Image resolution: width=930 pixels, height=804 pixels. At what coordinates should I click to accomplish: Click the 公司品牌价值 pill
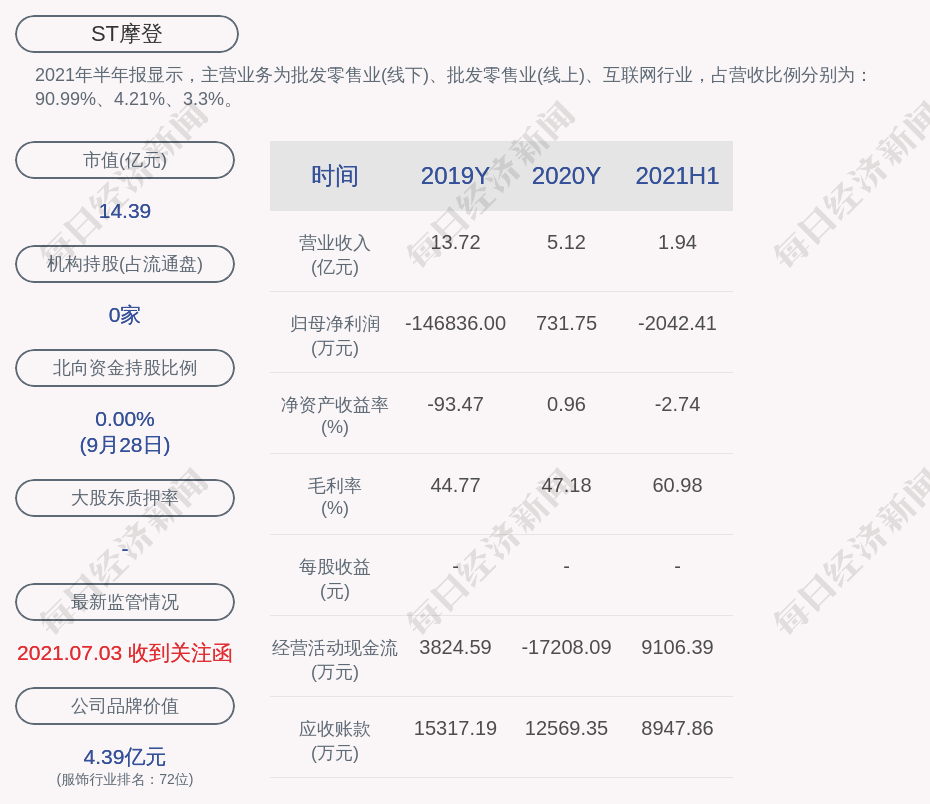125,706
